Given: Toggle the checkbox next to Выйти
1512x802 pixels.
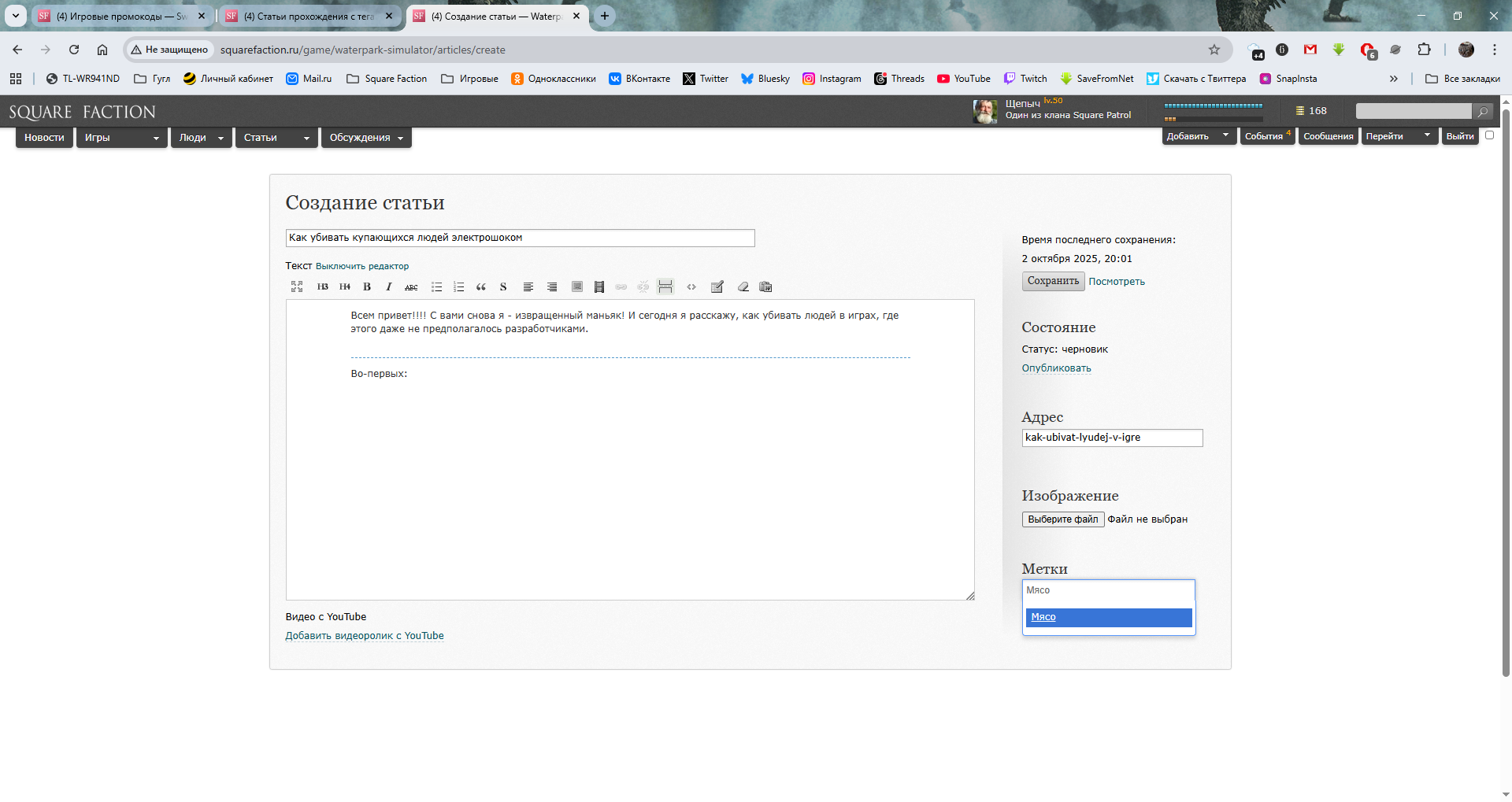Looking at the screenshot, I should pyautogui.click(x=1489, y=135).
